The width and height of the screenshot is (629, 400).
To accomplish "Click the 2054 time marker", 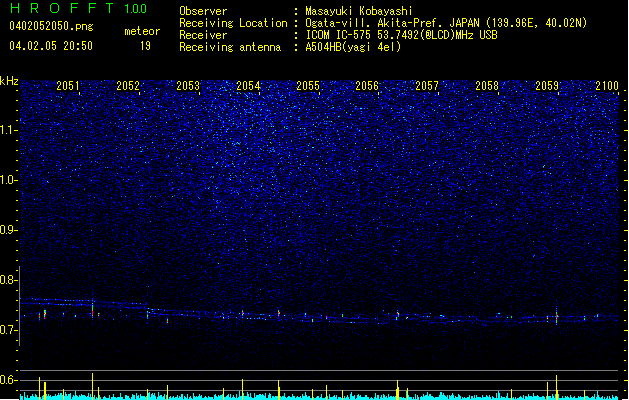I will click(x=248, y=86).
